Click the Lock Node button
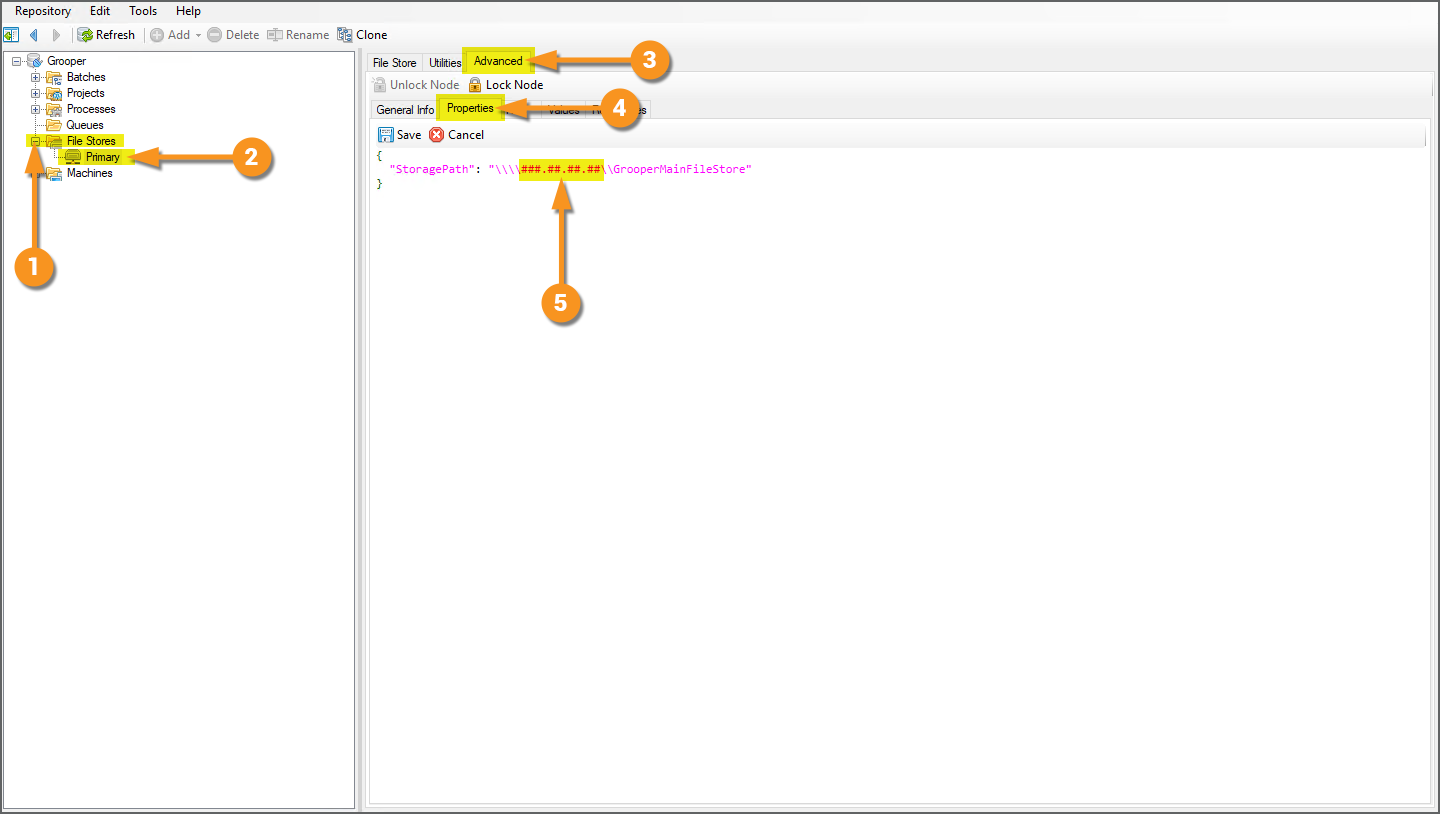Viewport: 1440px width, 814px height. click(x=506, y=85)
